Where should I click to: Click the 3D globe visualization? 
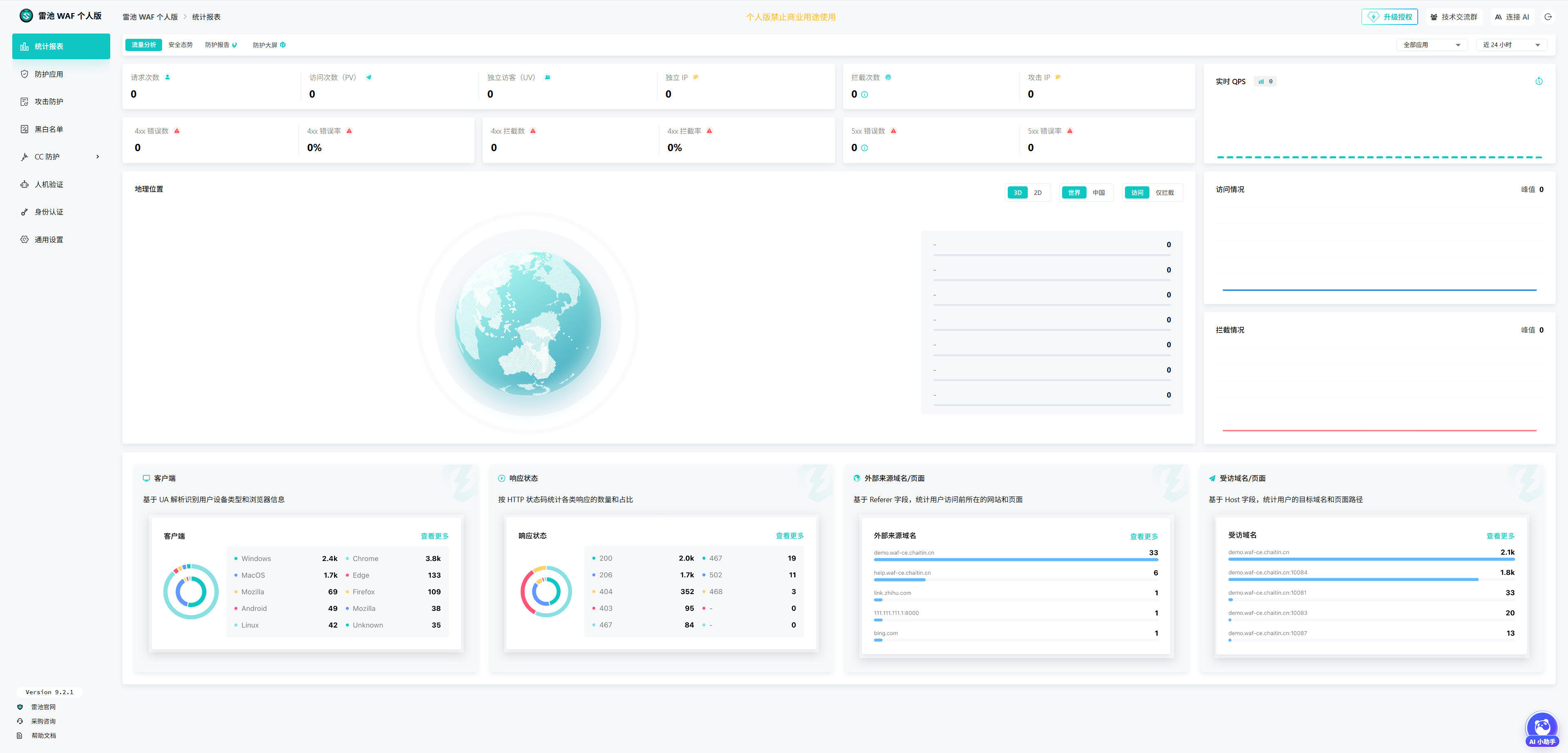(x=527, y=323)
